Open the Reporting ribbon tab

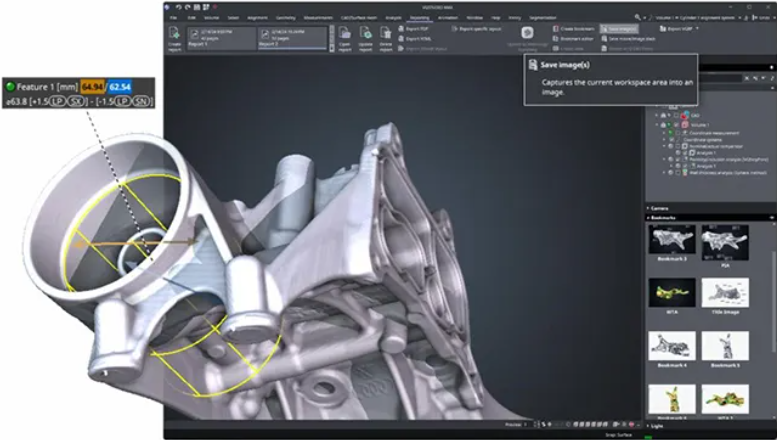tap(420, 17)
